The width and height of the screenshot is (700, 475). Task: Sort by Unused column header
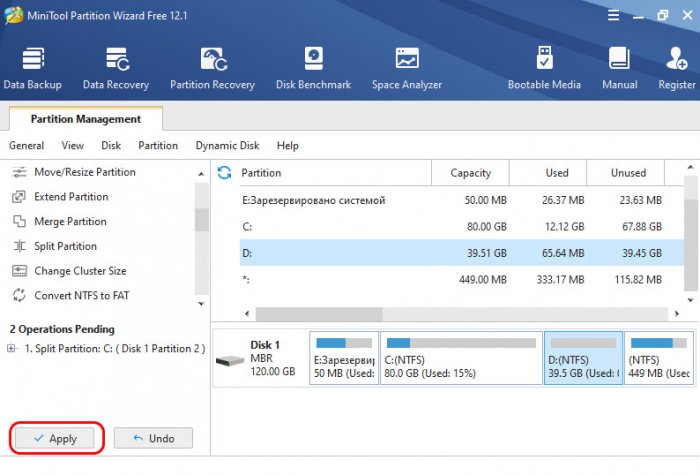pyautogui.click(x=625, y=173)
